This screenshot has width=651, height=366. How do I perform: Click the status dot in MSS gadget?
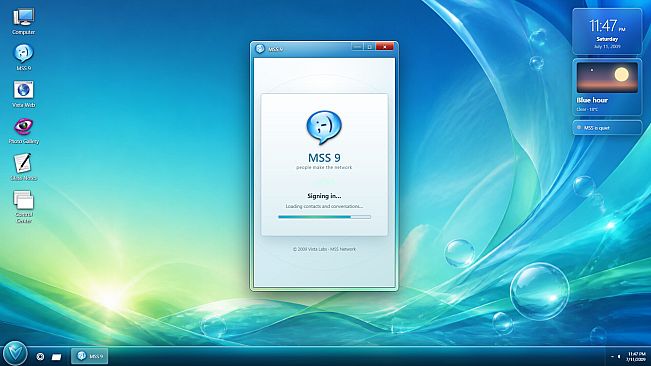click(579, 127)
